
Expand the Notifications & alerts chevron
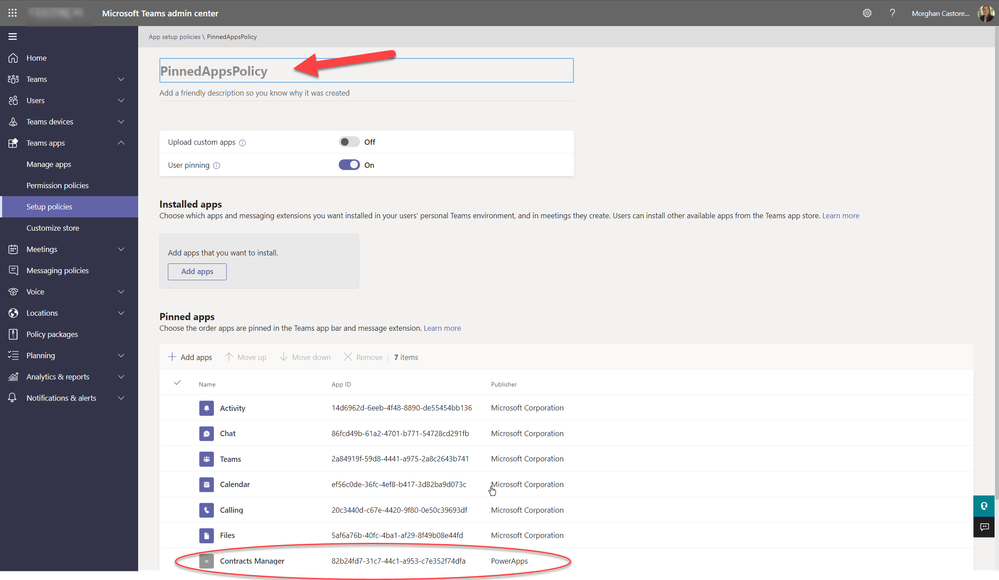coord(121,398)
